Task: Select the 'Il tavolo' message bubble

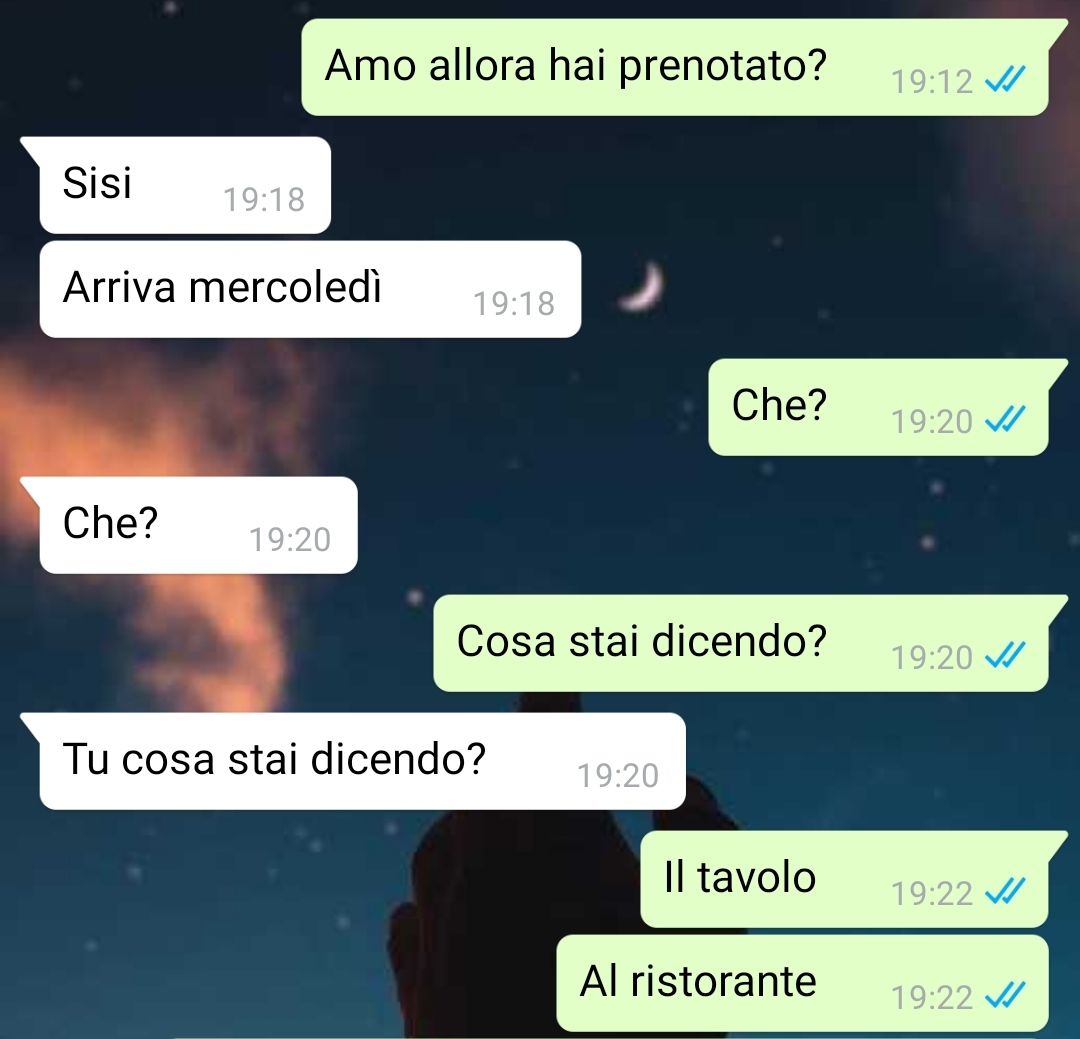Action: (846, 879)
